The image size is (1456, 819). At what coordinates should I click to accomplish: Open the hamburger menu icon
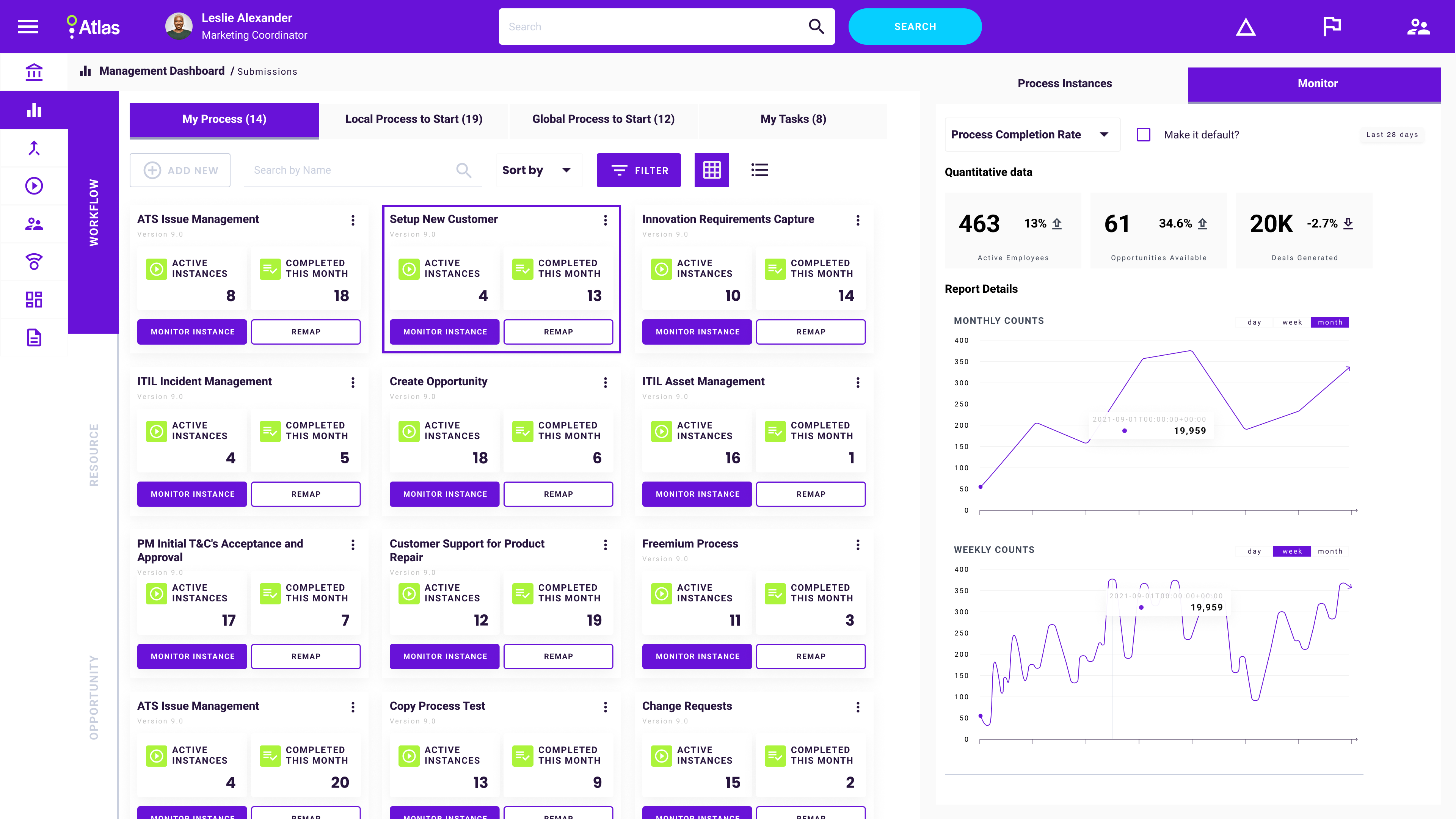tap(28, 27)
